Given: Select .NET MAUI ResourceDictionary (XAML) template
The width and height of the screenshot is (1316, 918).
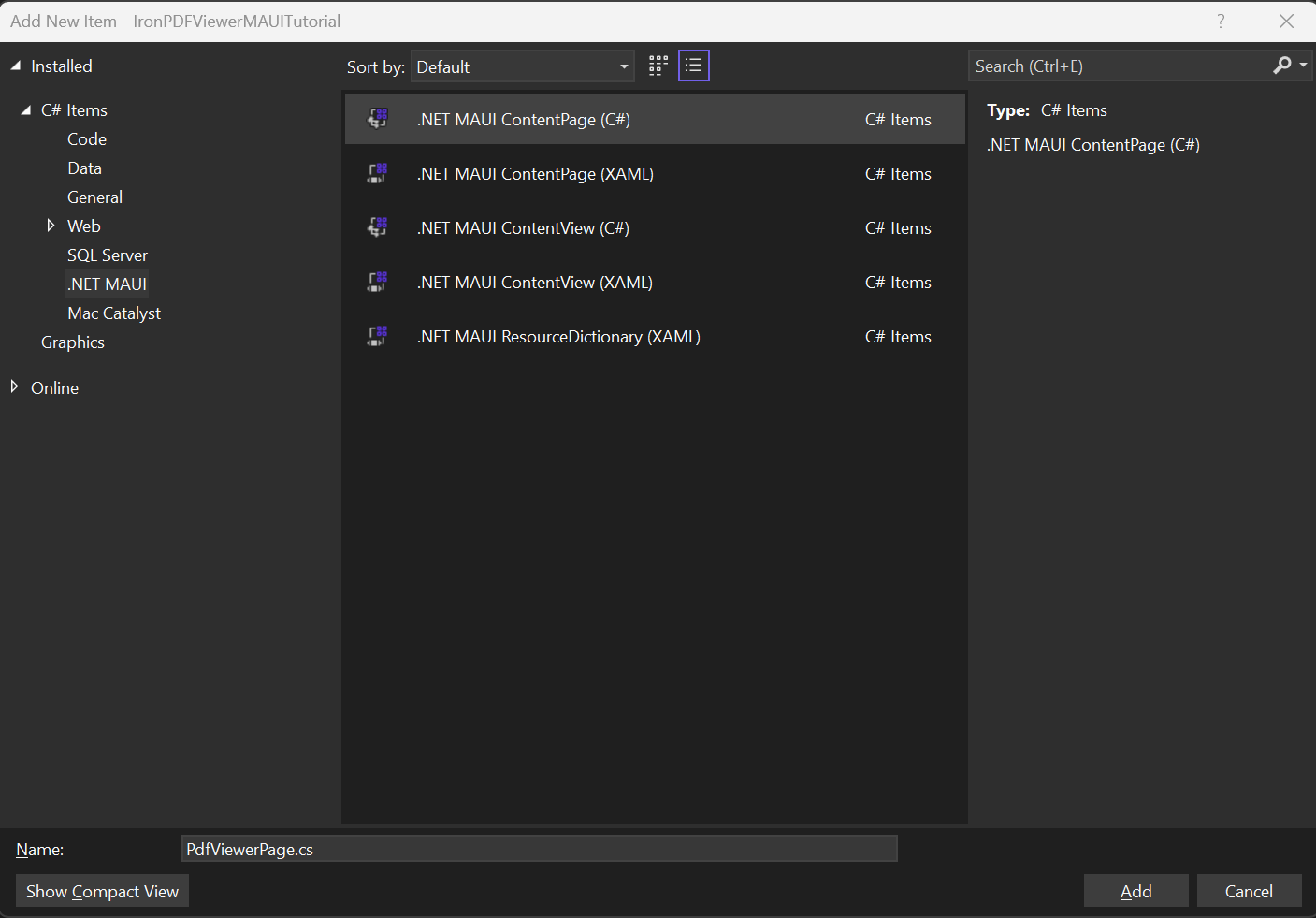Looking at the screenshot, I should click(x=655, y=336).
